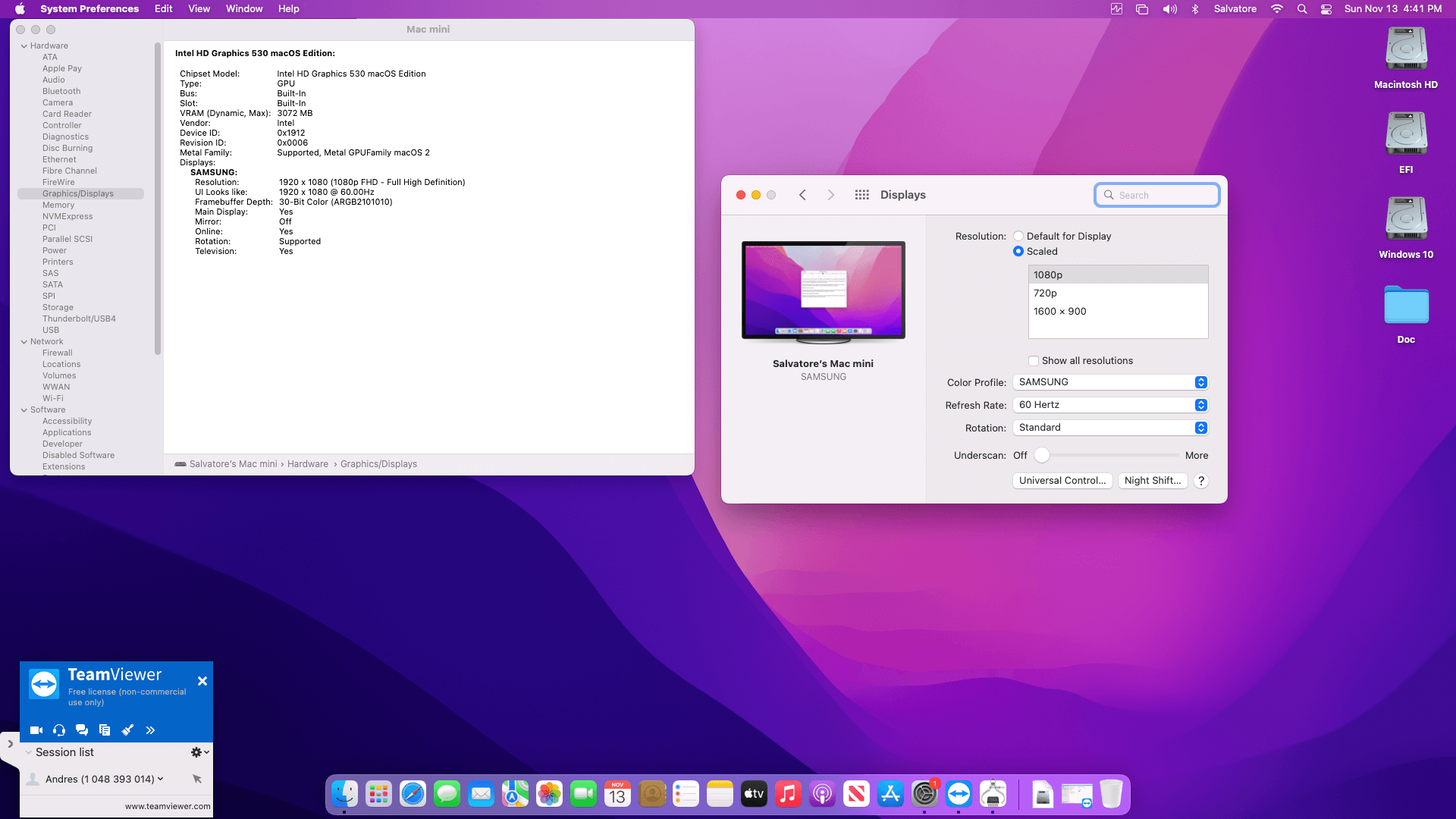The image size is (1456, 819).
Task: Open the Bluetooth menu bar icon
Action: tap(1195, 9)
